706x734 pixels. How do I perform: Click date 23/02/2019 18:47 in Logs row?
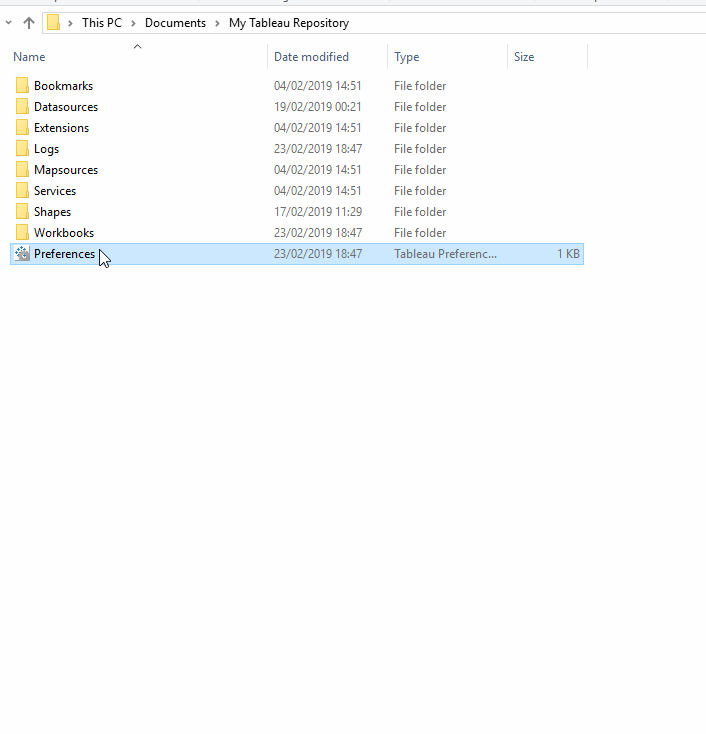coord(318,149)
